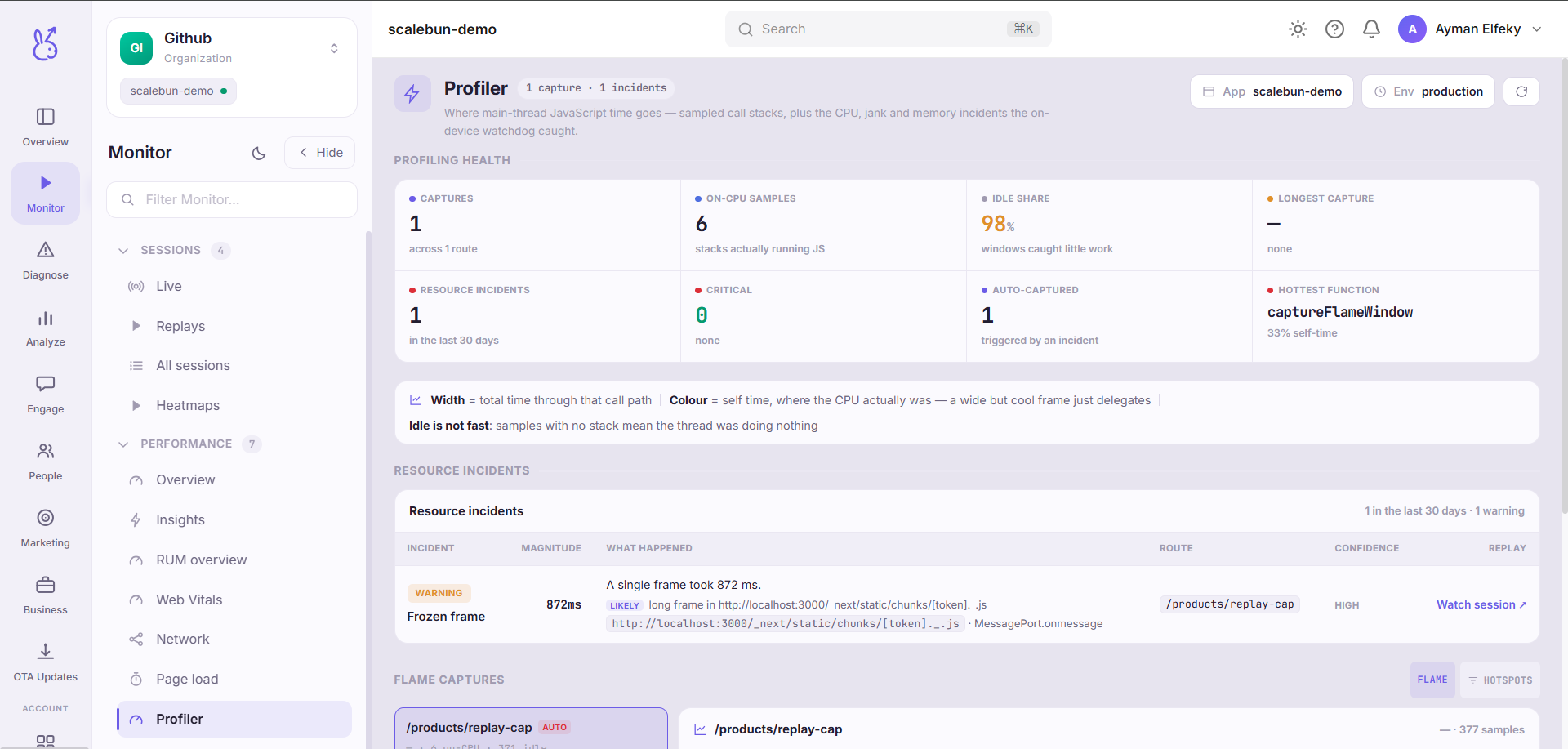Viewport: 1568px width, 749px height.
Task: Open the Analyze section
Action: tap(46, 328)
